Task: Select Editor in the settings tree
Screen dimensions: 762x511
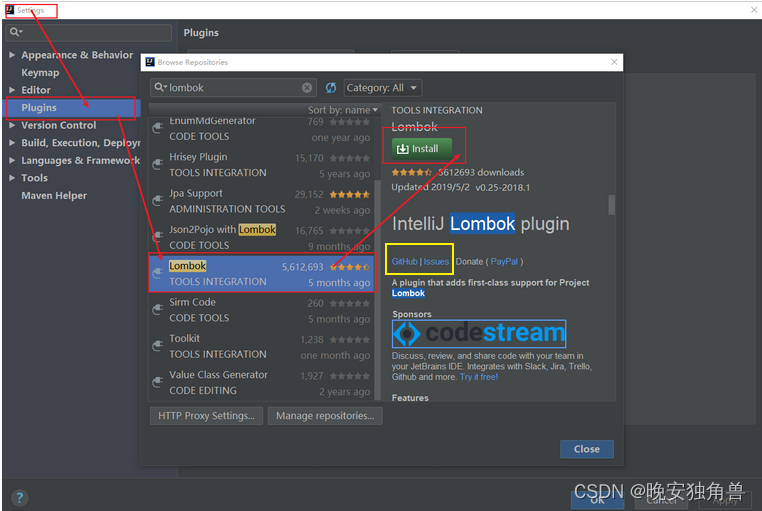Action: (36, 90)
